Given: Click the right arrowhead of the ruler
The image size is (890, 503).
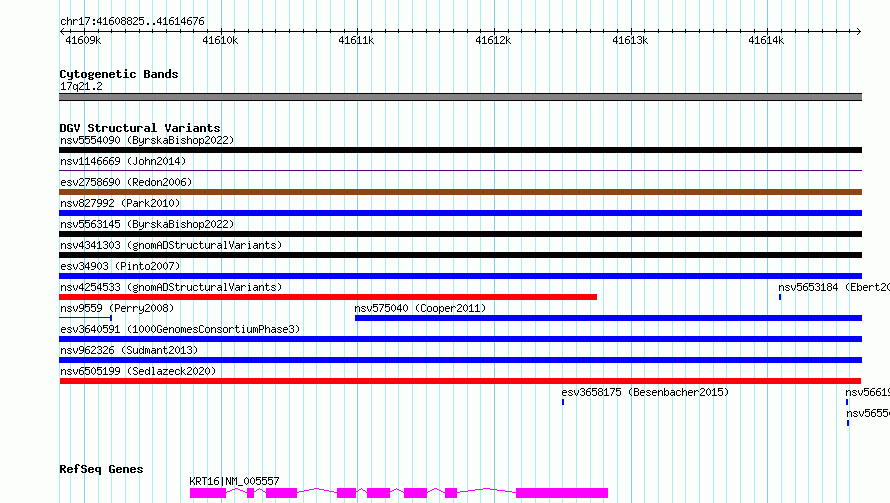Looking at the screenshot, I should tap(859, 31).
